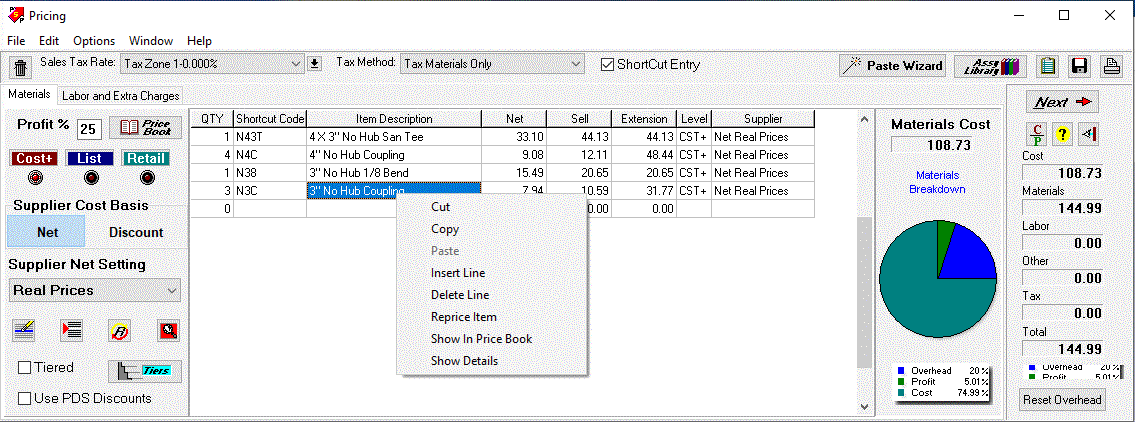Click the table scrollbar up arrow

click(864, 119)
